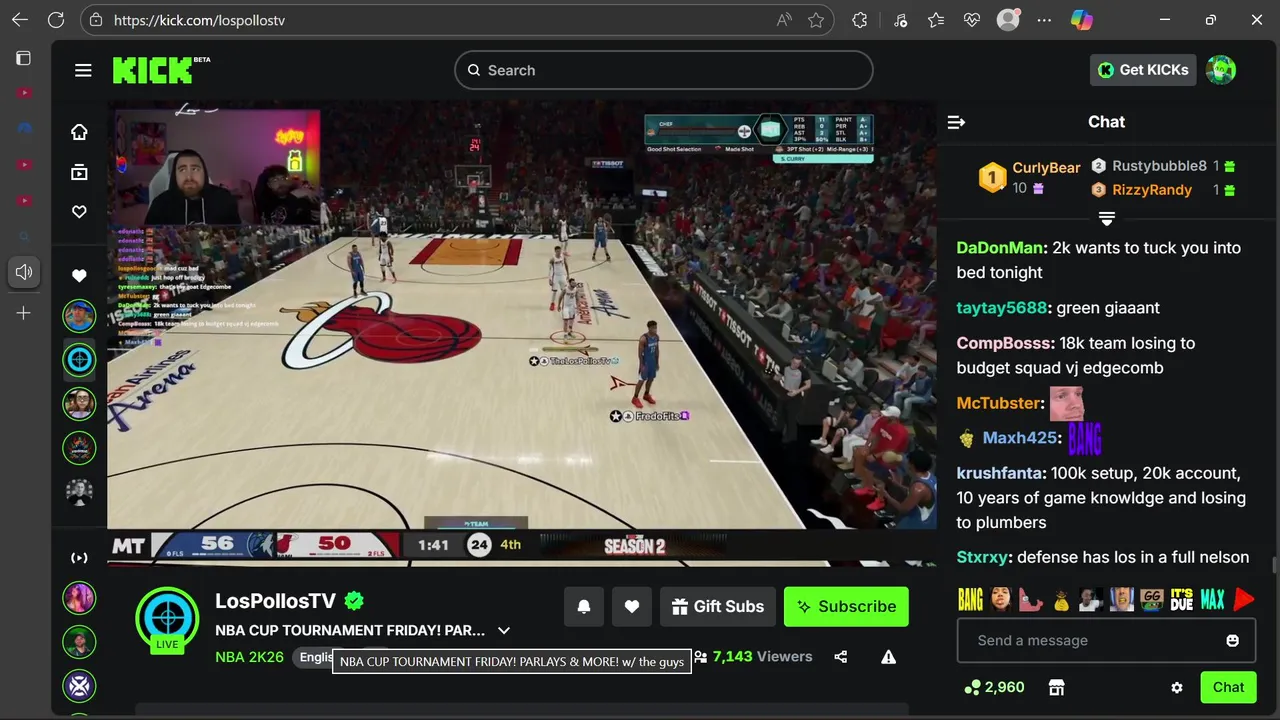Click the browser refresh button
The height and width of the screenshot is (720, 1280).
(x=56, y=20)
